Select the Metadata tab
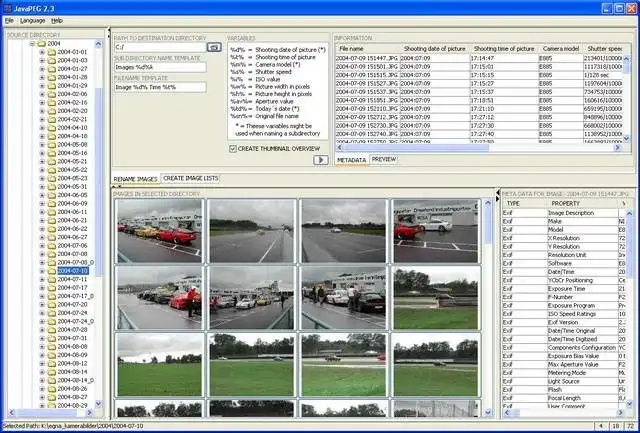 (x=351, y=160)
